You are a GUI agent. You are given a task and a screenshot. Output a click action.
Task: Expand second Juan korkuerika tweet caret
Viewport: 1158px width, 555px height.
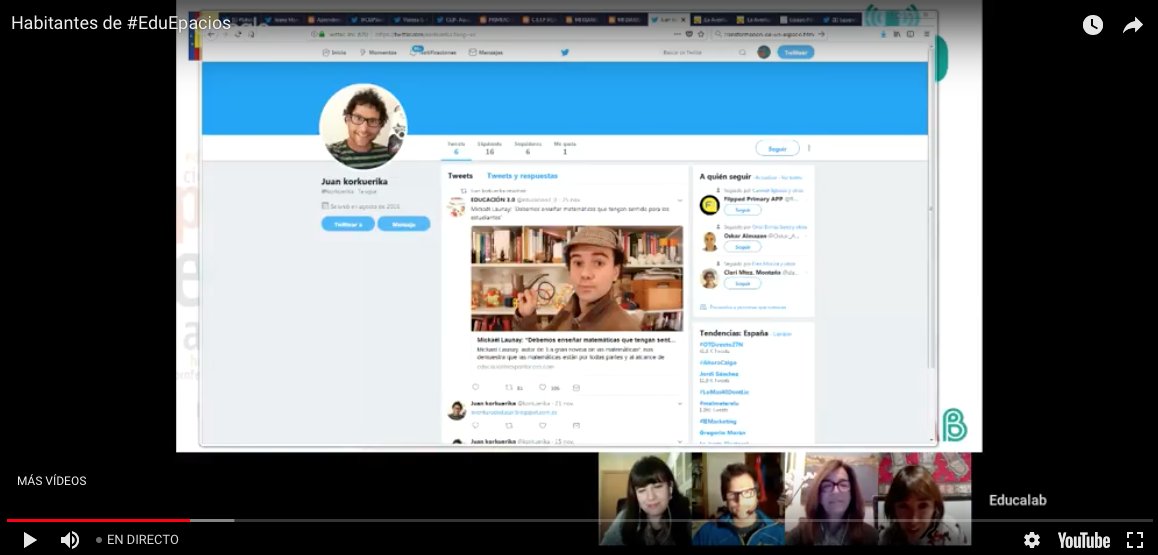click(680, 404)
